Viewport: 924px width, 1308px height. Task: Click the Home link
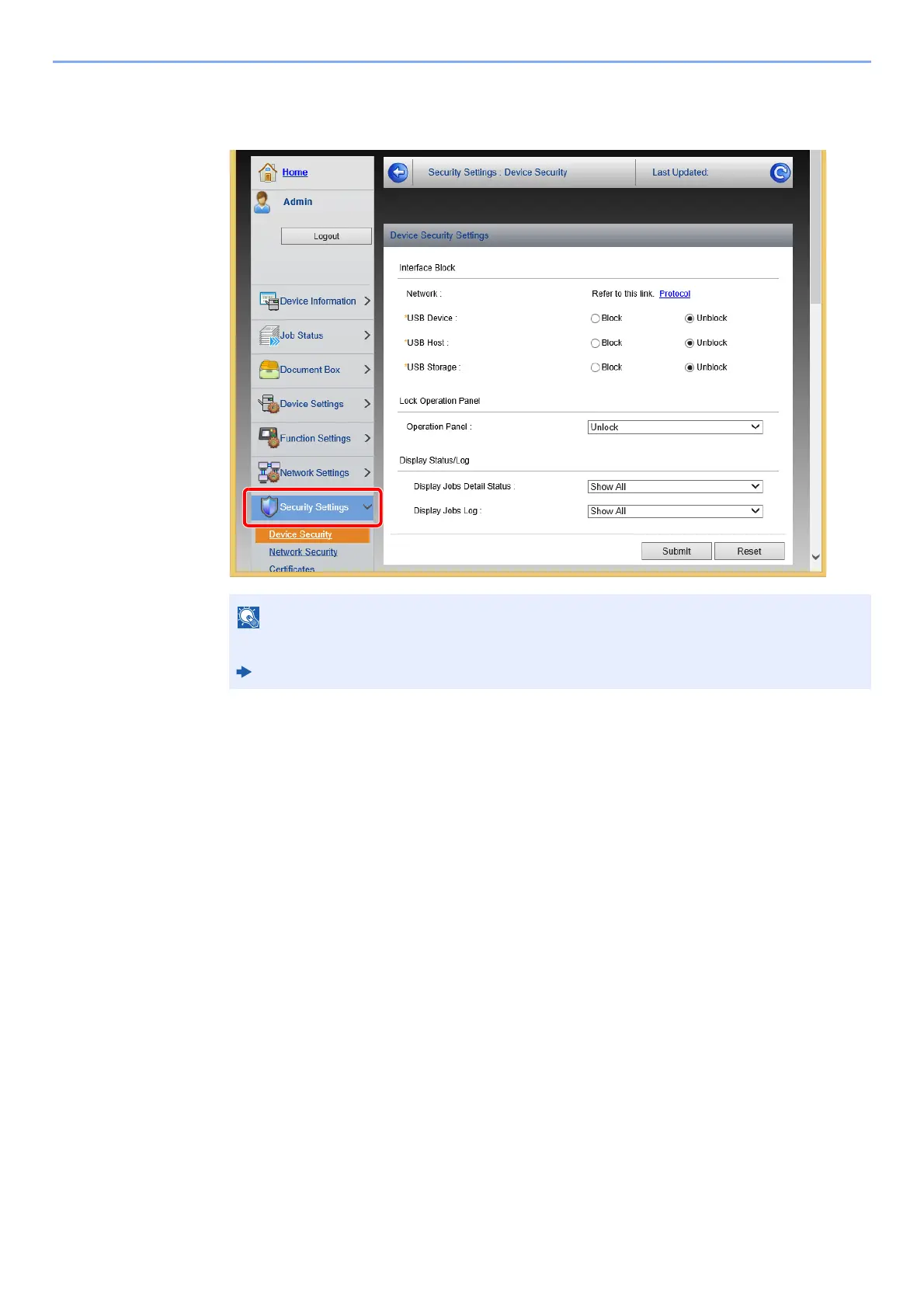[x=295, y=172]
